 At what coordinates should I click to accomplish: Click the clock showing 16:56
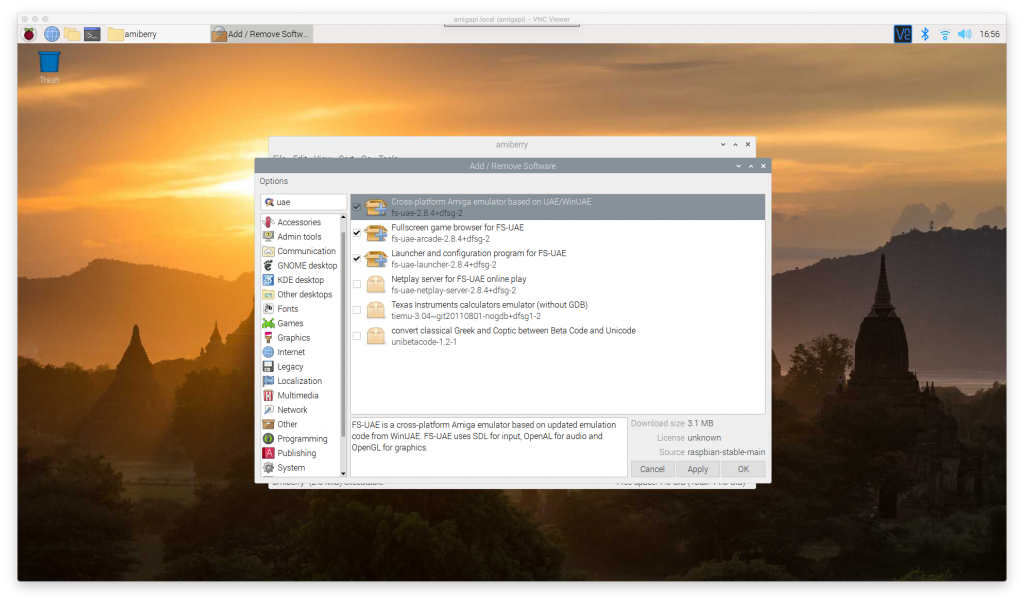coord(989,34)
